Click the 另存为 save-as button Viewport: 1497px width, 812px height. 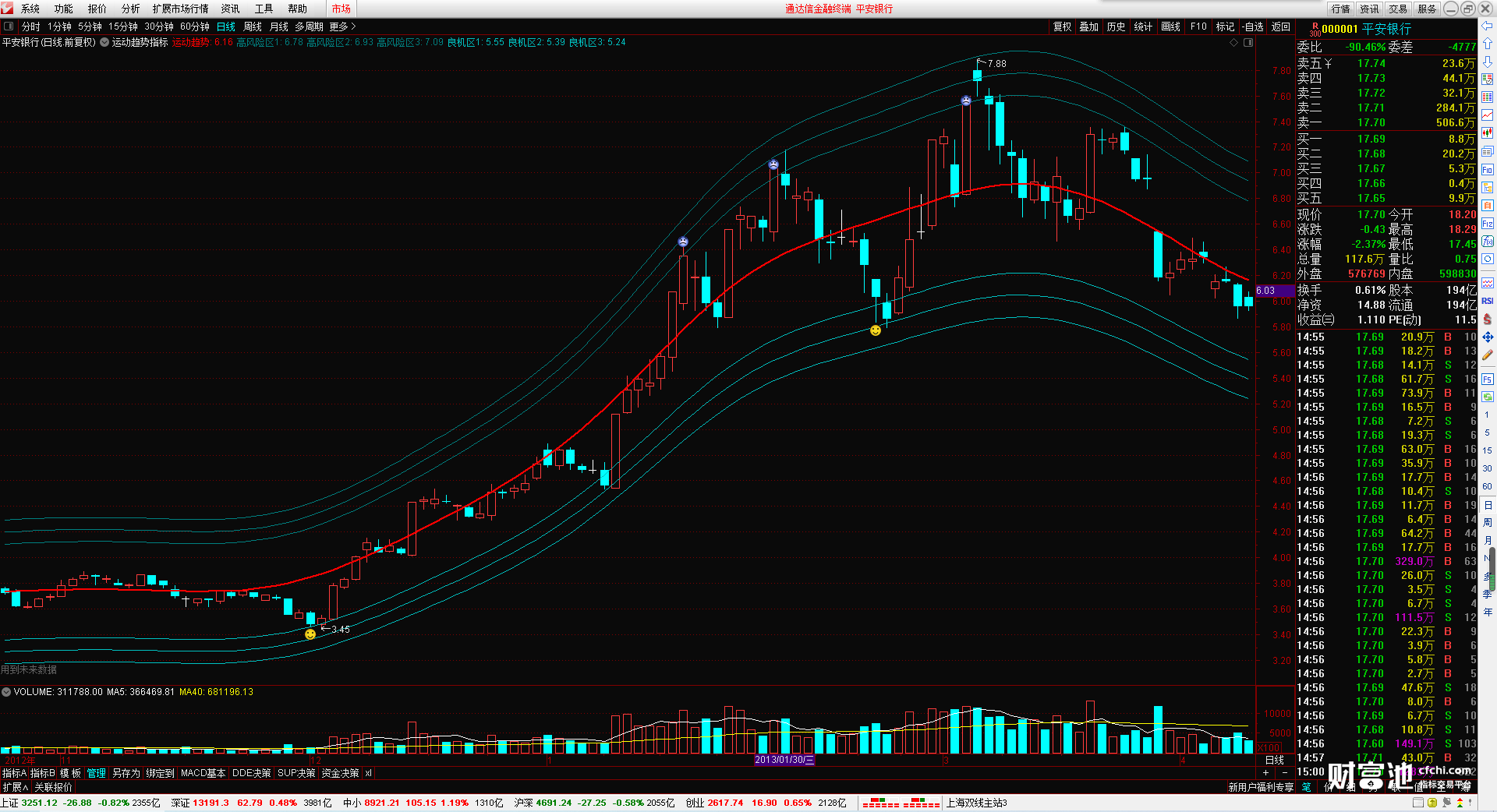pyautogui.click(x=126, y=773)
